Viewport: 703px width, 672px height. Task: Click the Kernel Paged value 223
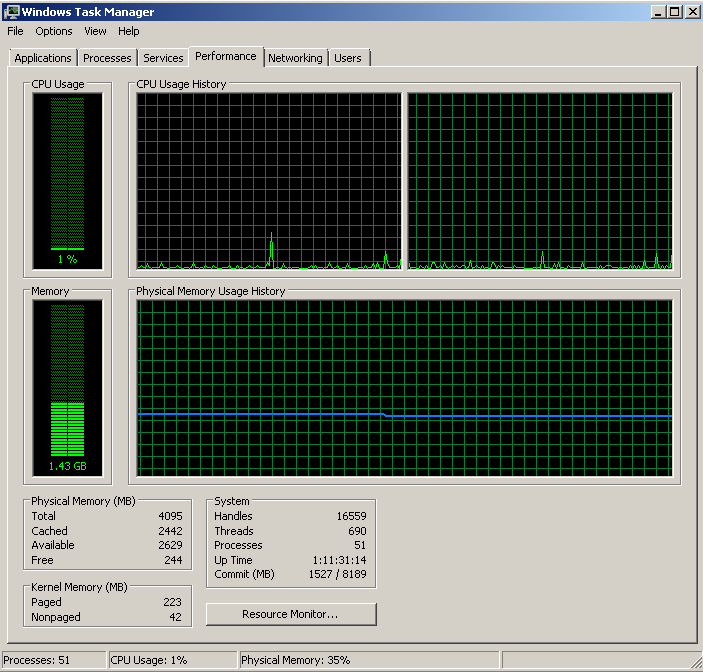point(172,602)
